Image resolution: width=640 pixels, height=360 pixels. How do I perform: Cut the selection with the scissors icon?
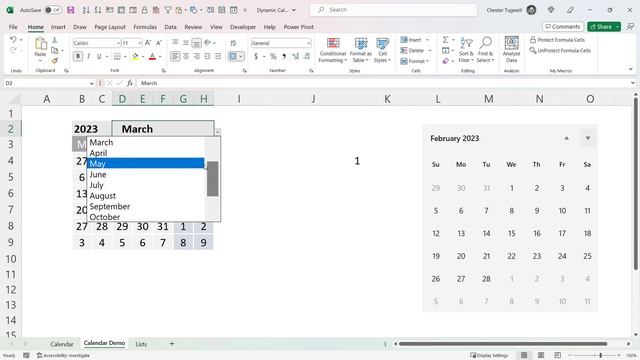[x=54, y=40]
